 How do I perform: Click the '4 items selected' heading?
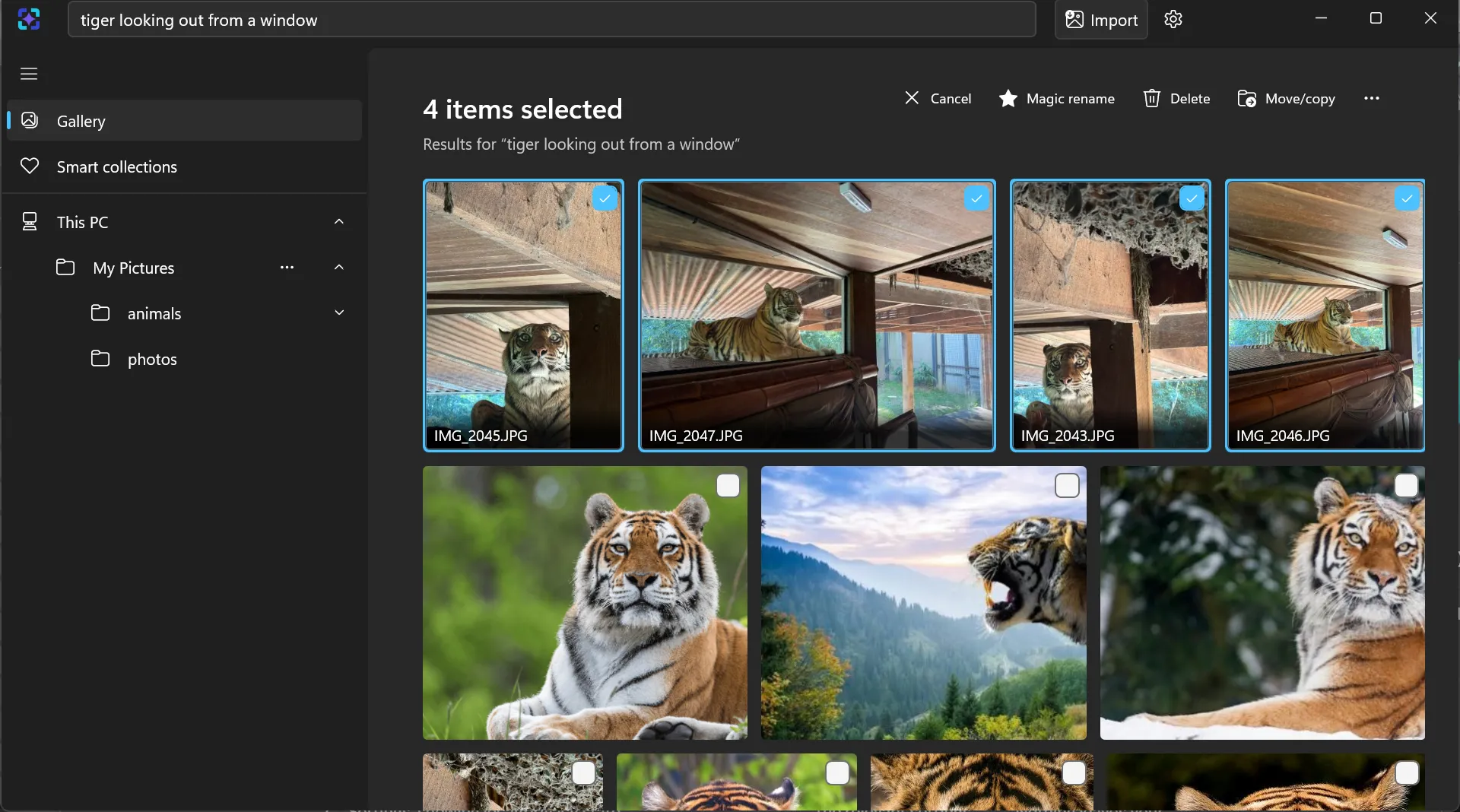pyautogui.click(x=522, y=109)
